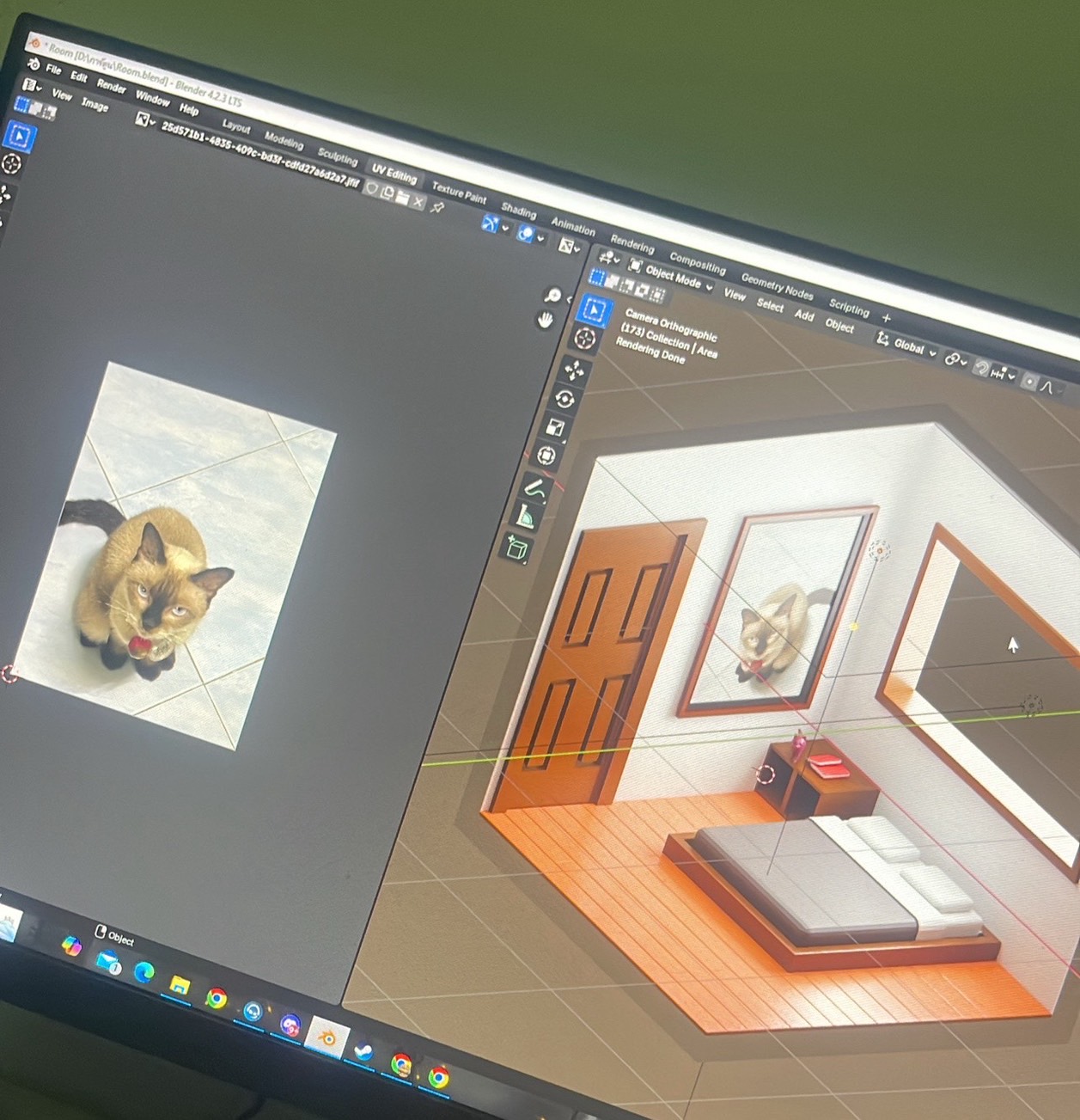
Task: Open the Render menu
Action: (111, 85)
